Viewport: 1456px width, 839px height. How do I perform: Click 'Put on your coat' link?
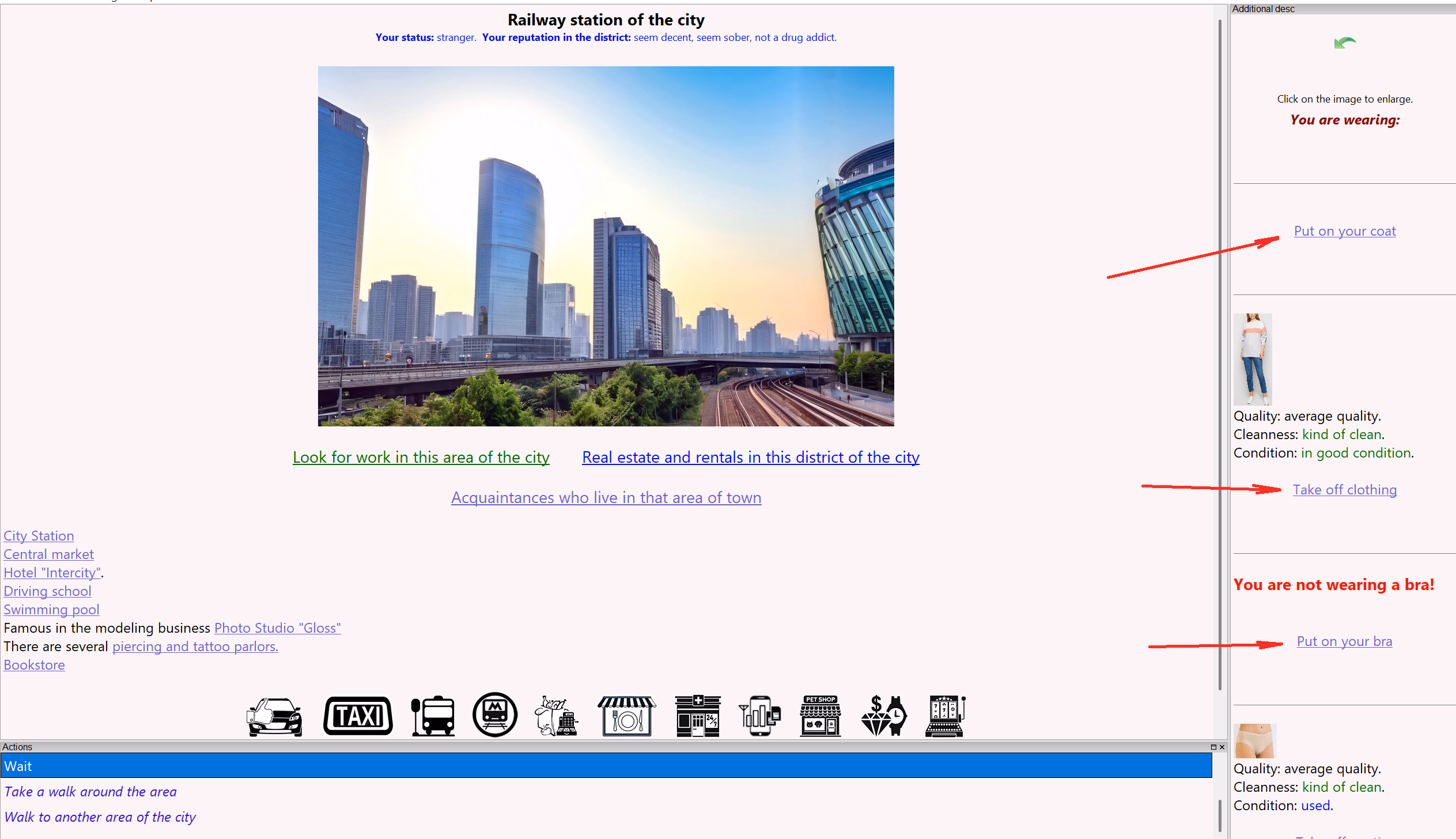pyautogui.click(x=1344, y=231)
